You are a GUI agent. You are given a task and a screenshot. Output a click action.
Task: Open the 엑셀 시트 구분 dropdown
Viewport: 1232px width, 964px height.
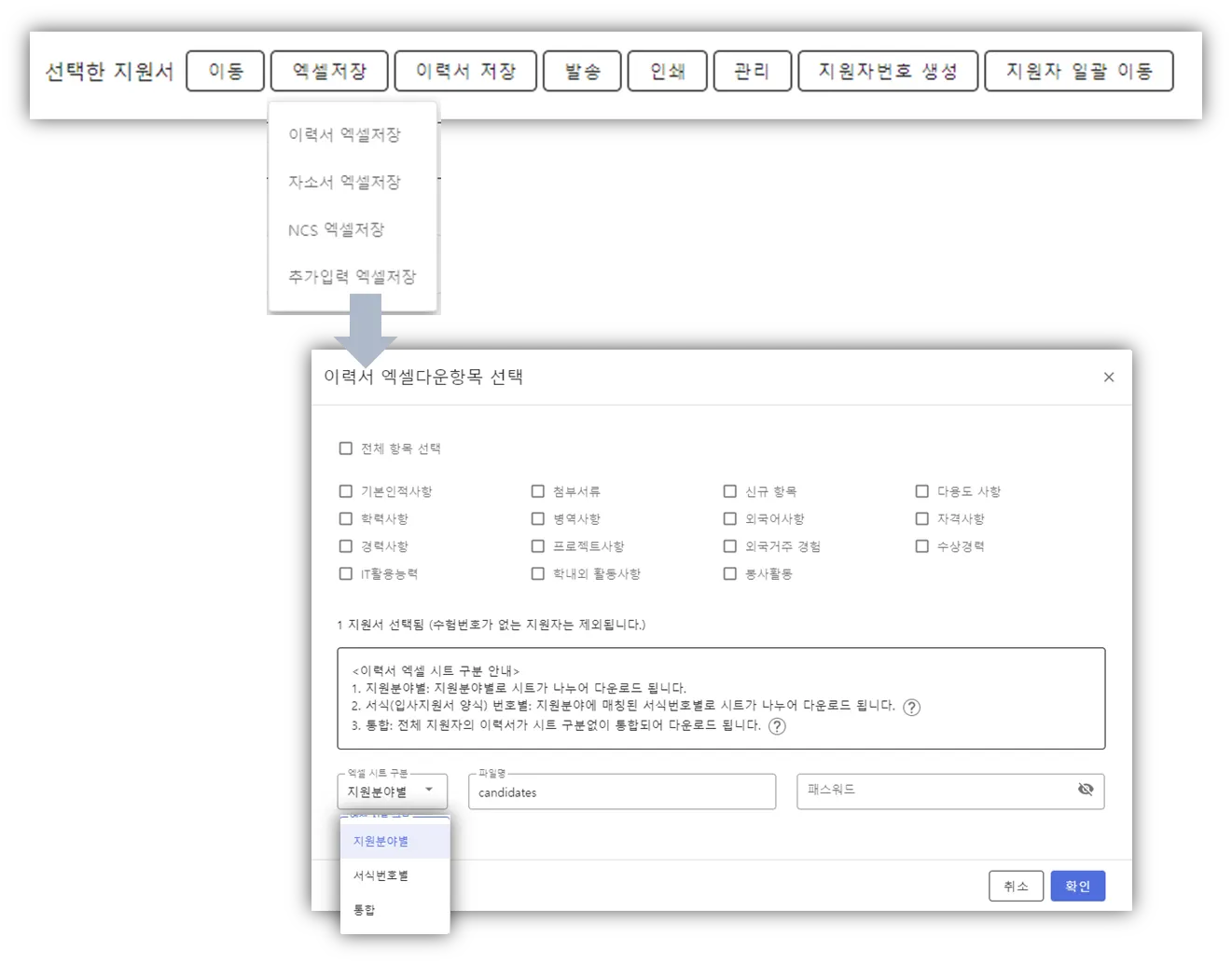click(393, 792)
